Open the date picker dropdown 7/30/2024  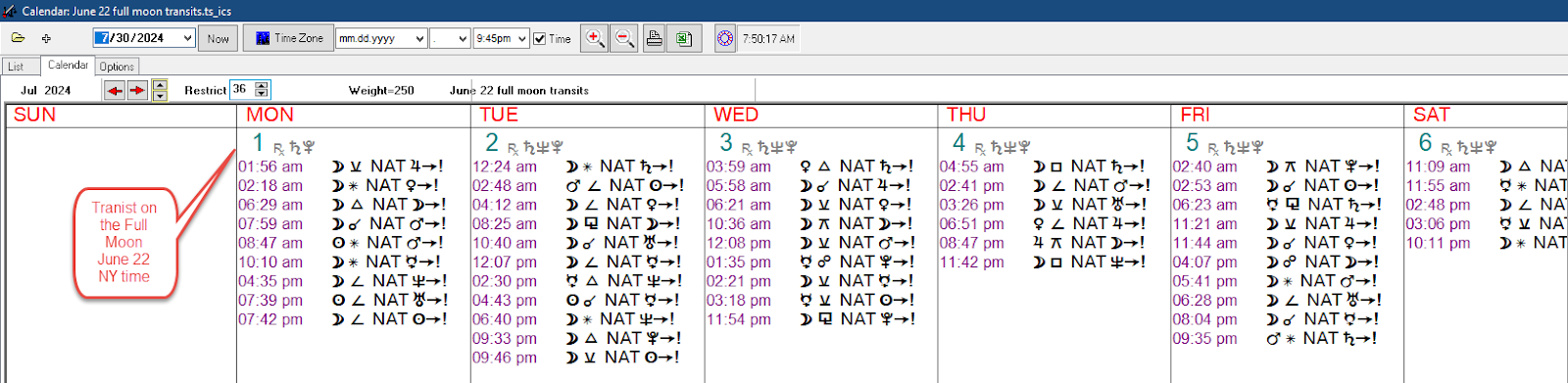click(187, 38)
